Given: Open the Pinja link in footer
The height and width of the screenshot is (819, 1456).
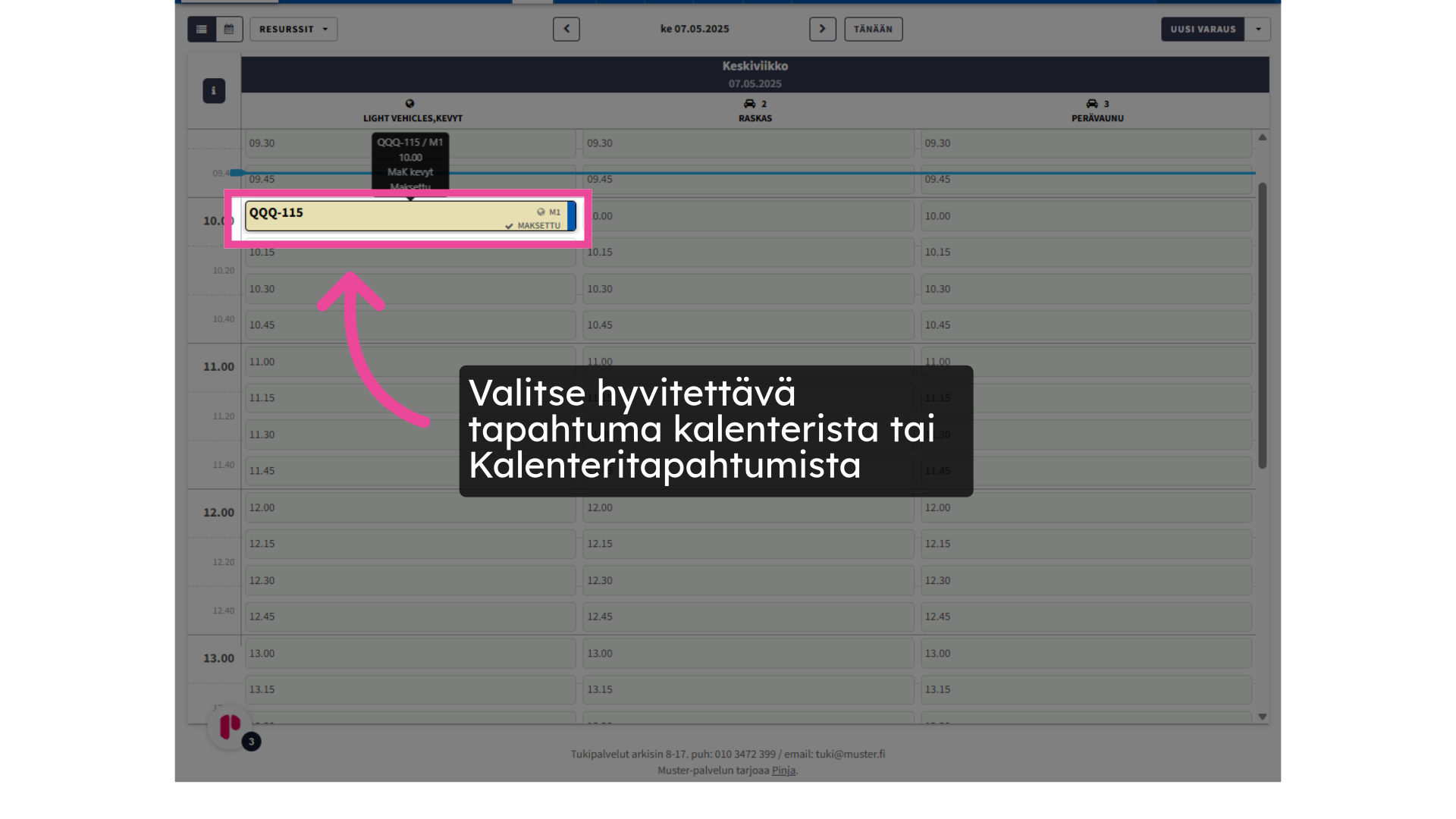Looking at the screenshot, I should tap(783, 770).
